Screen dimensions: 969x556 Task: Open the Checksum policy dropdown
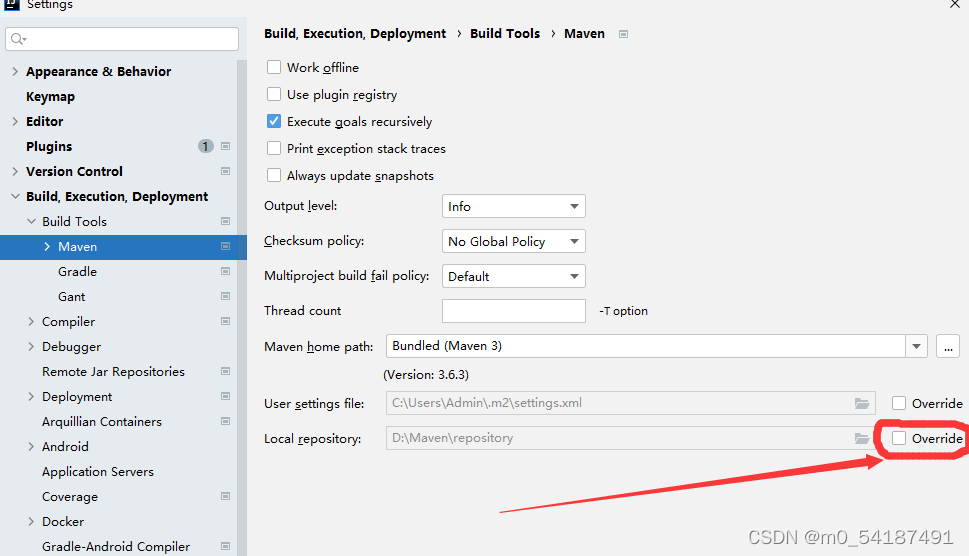[514, 242]
